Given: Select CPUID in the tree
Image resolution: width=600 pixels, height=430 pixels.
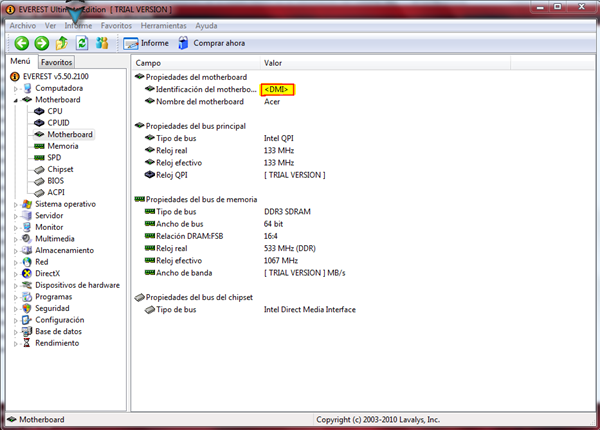Looking at the screenshot, I should pos(62,123).
